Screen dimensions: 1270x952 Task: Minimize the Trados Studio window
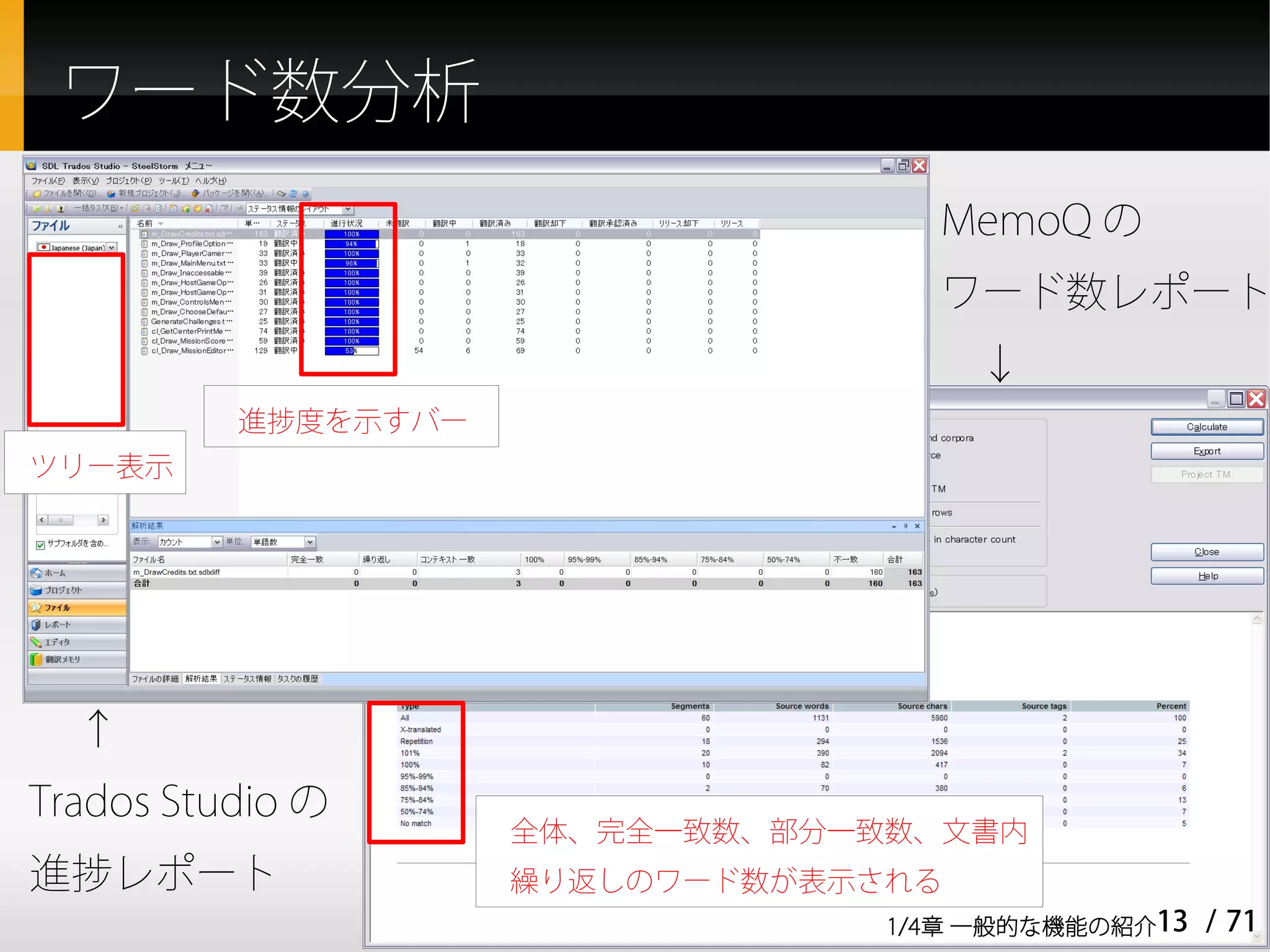coord(887,166)
